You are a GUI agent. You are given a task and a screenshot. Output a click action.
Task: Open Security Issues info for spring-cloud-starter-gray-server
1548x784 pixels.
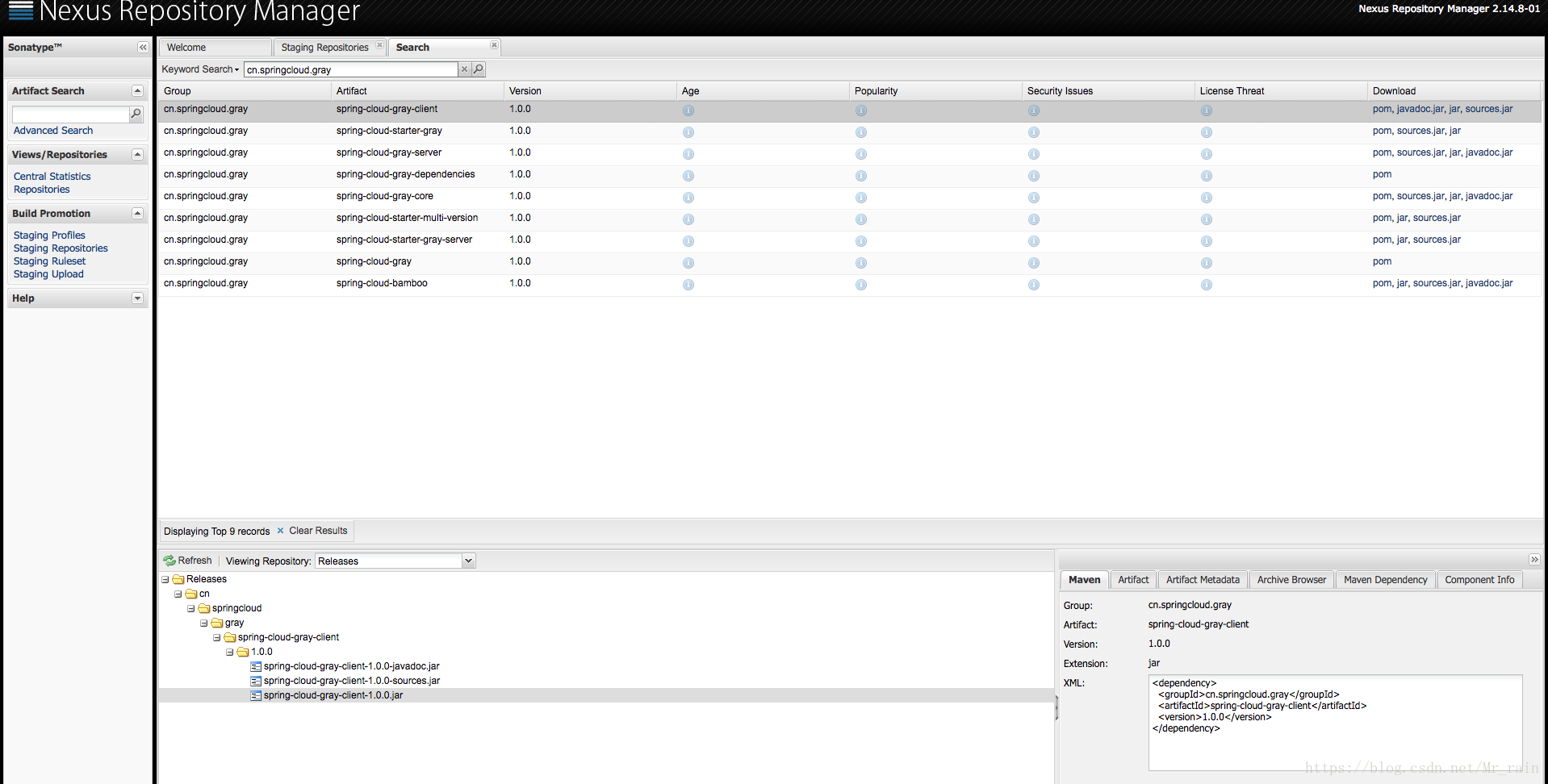(x=1034, y=241)
